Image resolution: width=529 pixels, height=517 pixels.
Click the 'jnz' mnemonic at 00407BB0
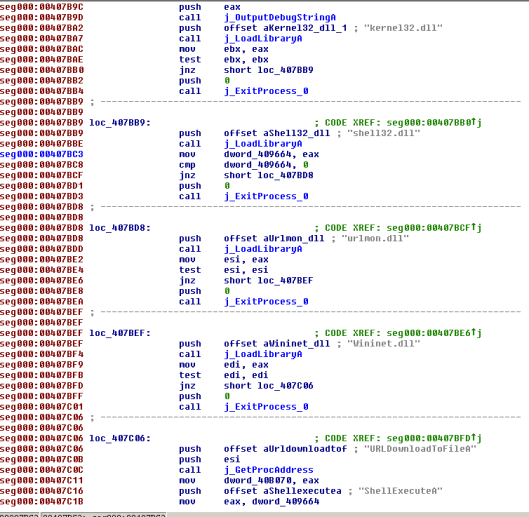187,70
